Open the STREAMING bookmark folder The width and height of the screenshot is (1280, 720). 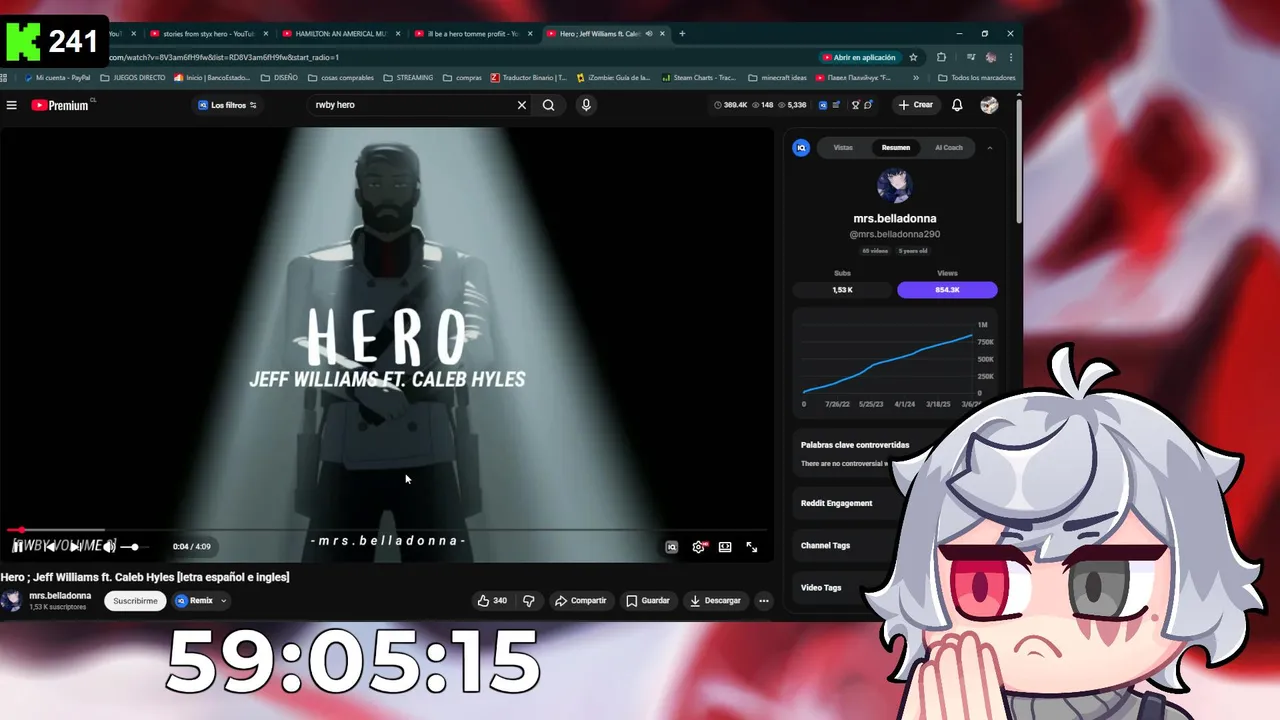pyautogui.click(x=409, y=77)
